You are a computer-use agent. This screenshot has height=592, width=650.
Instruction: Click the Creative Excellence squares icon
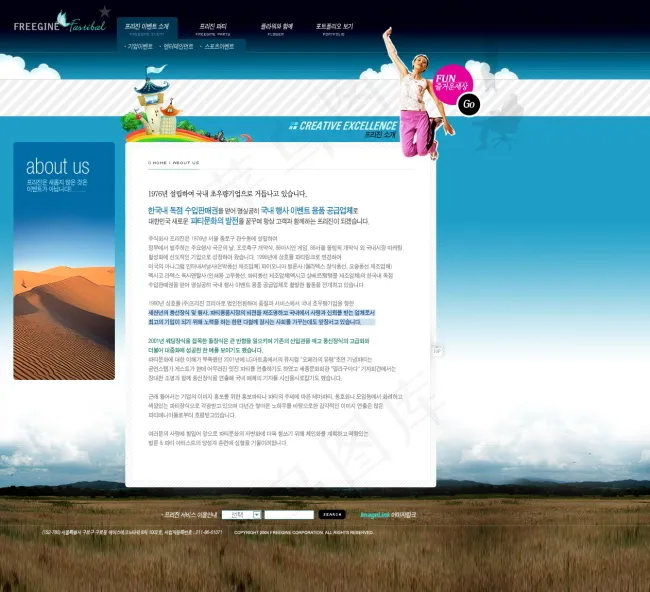tap(292, 126)
